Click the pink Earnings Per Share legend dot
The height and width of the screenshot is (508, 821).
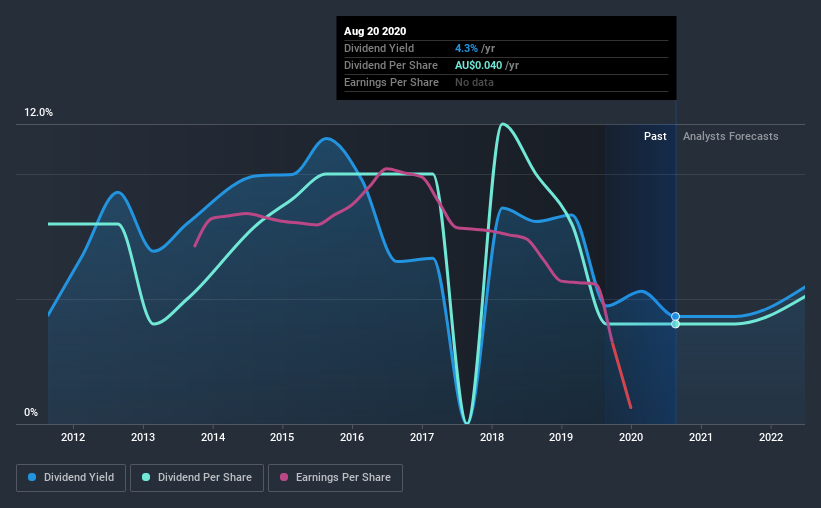[x=284, y=477]
